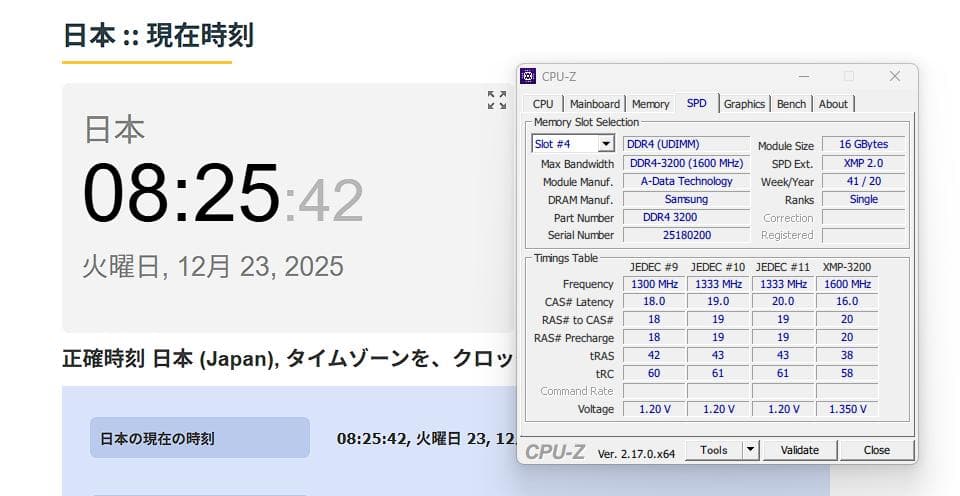960x496 pixels.
Task: Click the Validate button
Action: (x=800, y=450)
